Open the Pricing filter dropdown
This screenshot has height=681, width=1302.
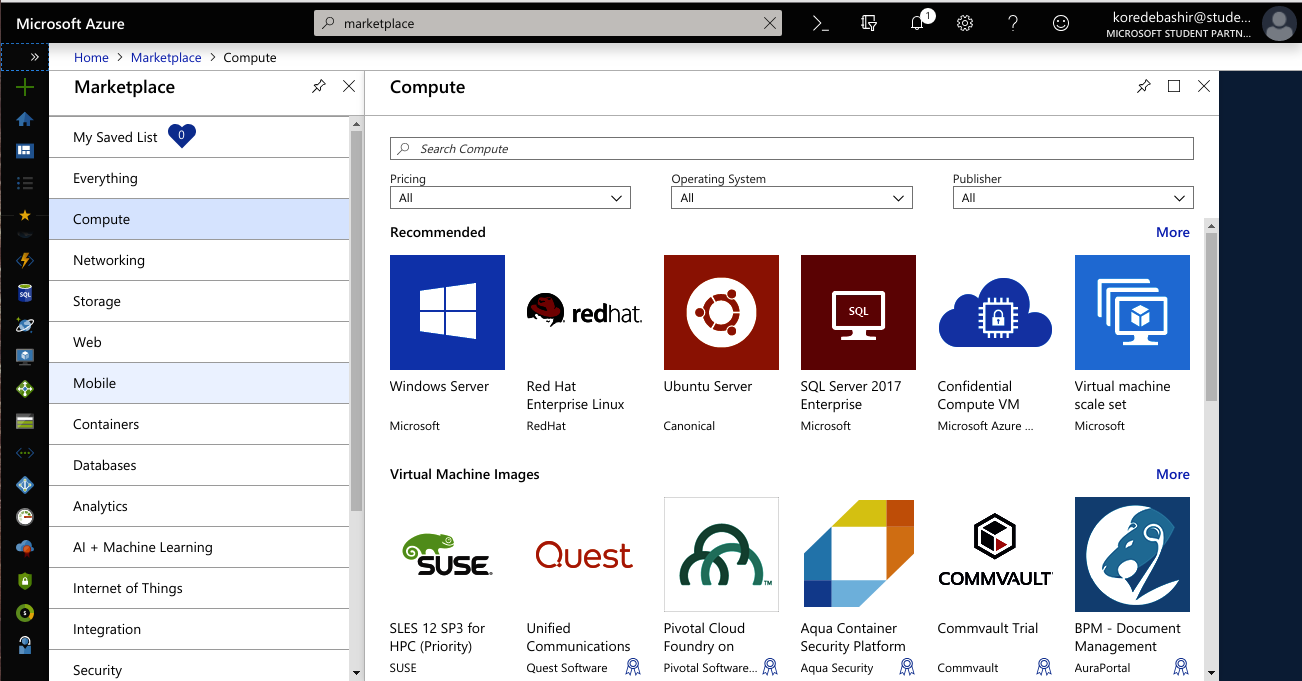(x=510, y=198)
